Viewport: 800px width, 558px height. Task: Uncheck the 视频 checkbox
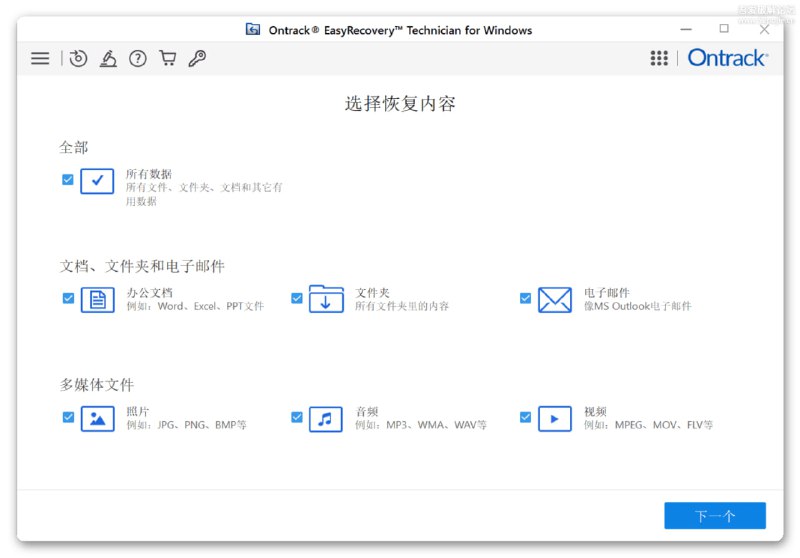525,417
